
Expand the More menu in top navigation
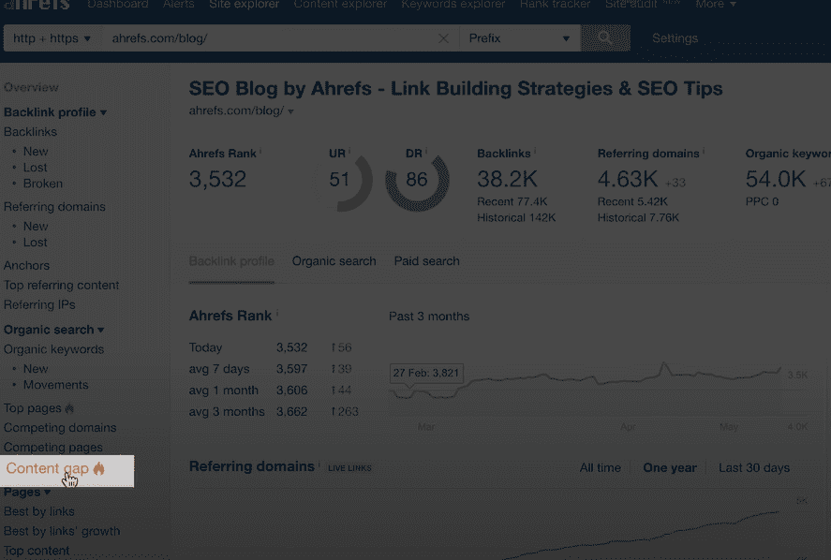[716, 4]
